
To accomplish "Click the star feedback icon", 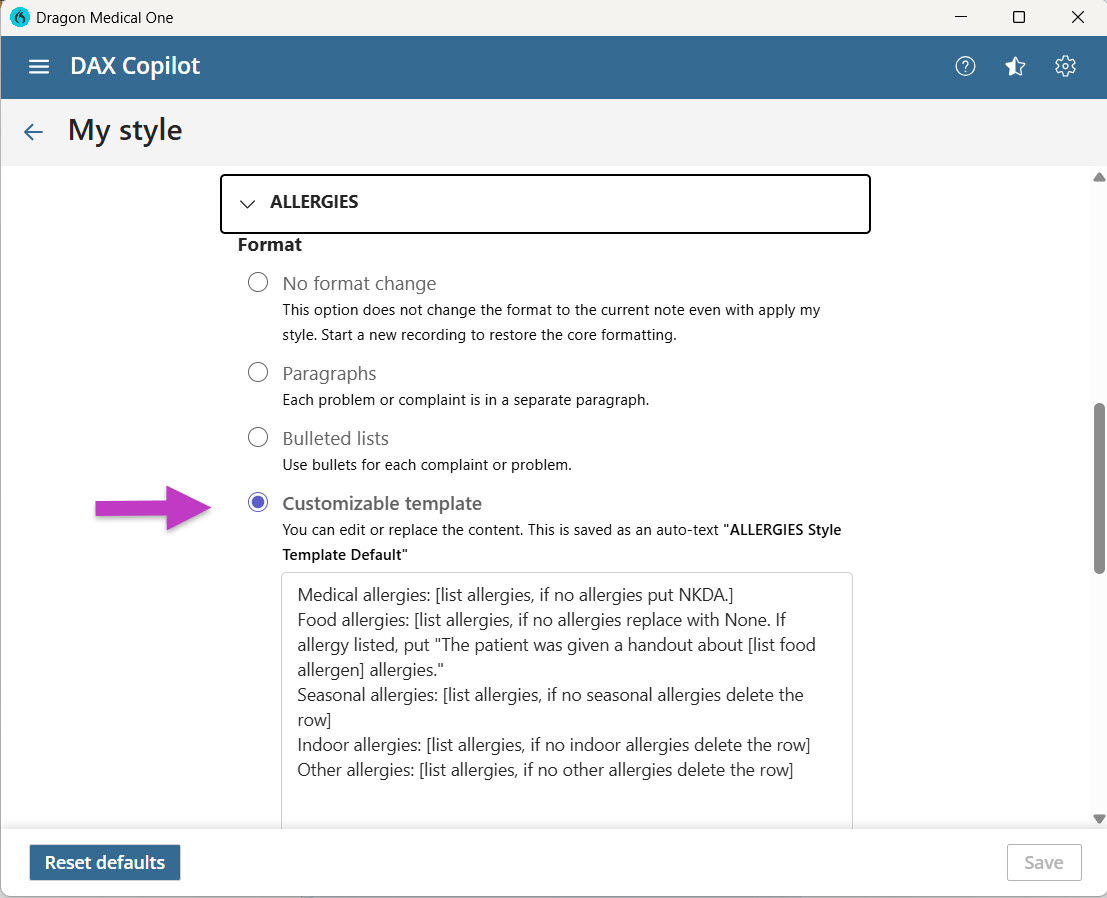I will (1015, 66).
